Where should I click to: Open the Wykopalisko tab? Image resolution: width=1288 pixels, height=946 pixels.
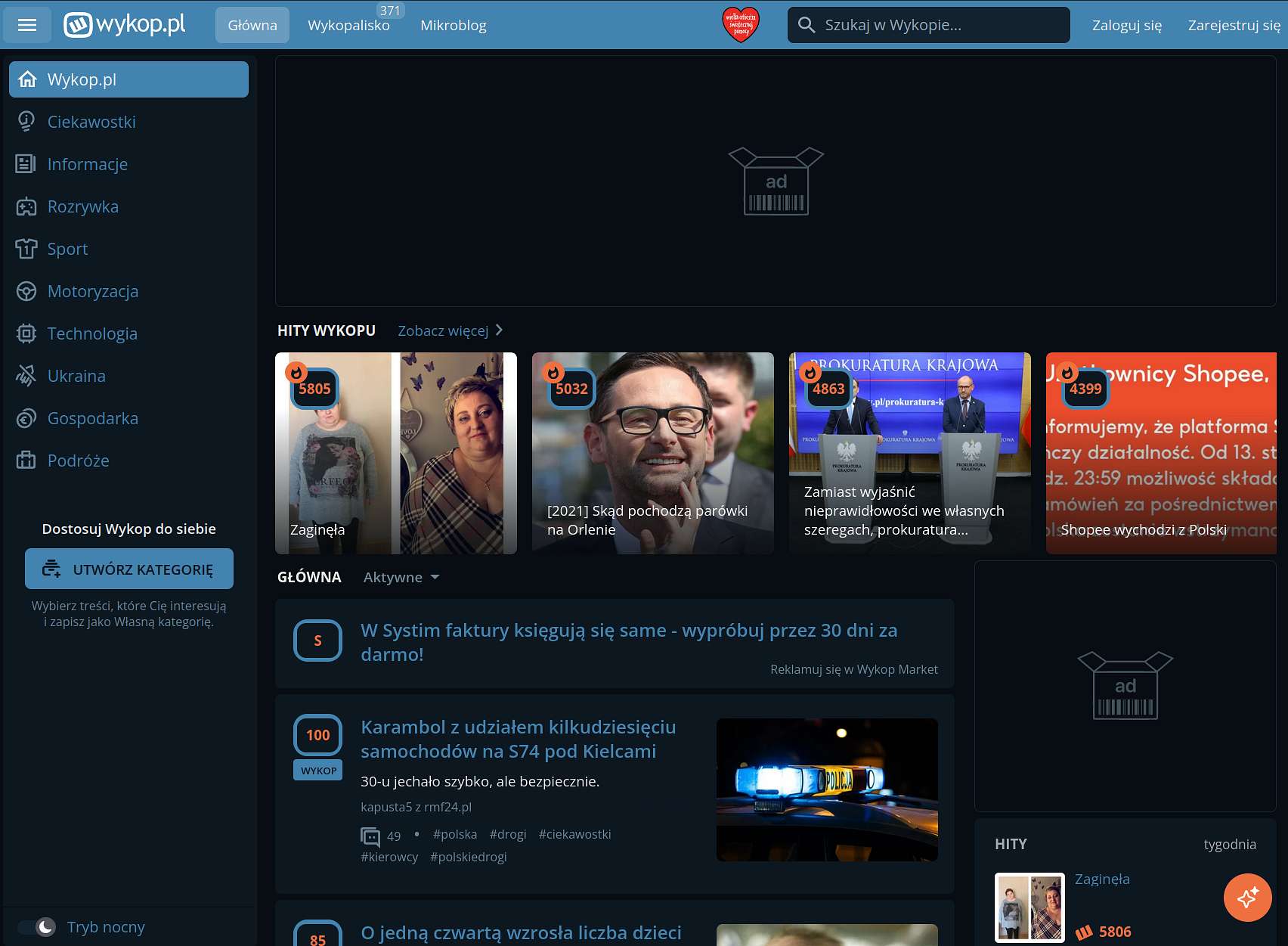(x=349, y=25)
